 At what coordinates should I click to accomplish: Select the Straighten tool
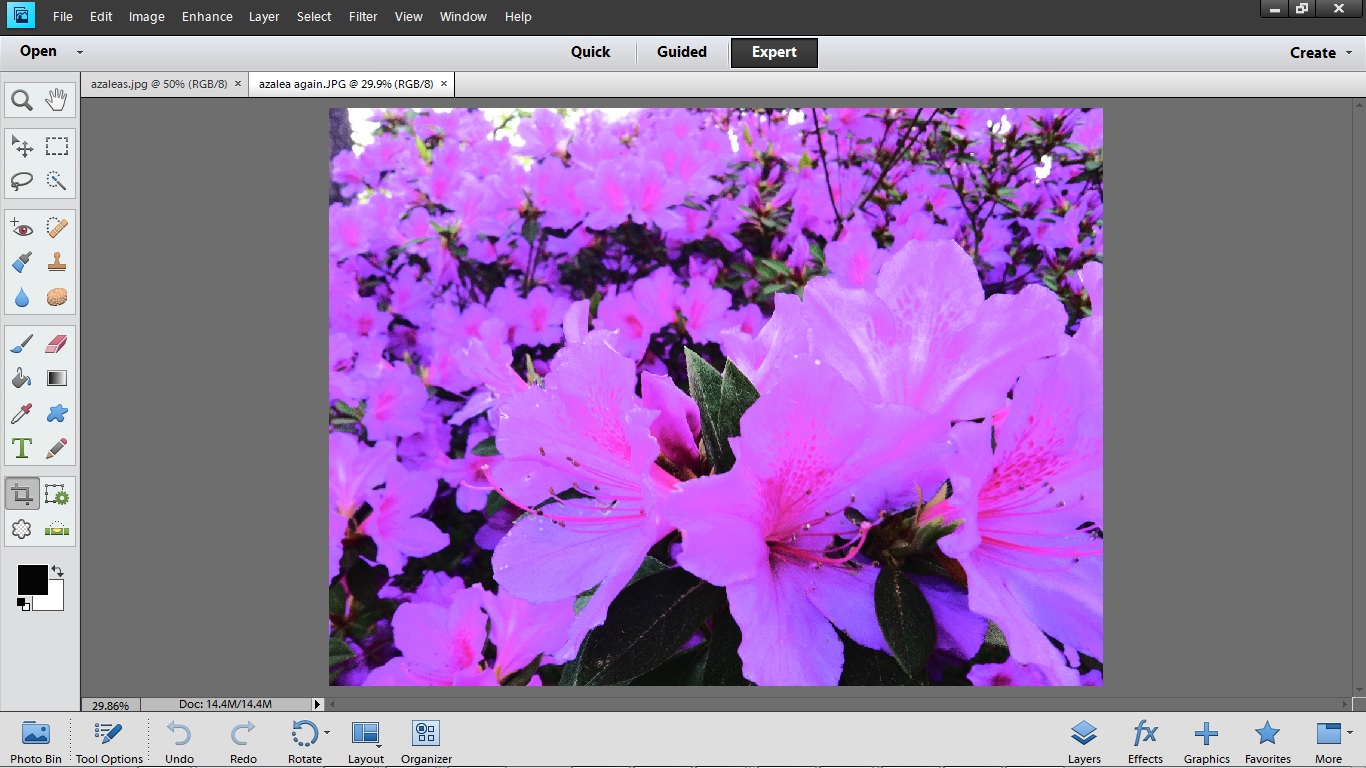(x=57, y=528)
